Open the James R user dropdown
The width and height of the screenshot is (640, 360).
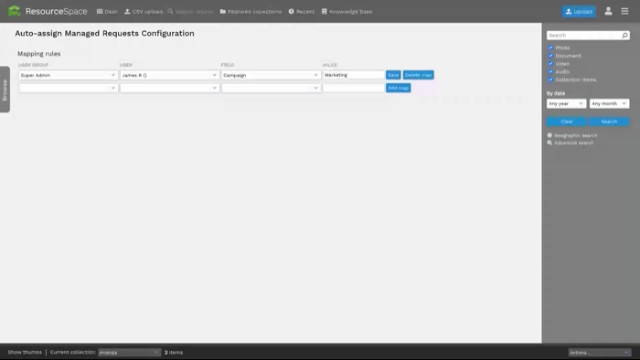coord(169,75)
